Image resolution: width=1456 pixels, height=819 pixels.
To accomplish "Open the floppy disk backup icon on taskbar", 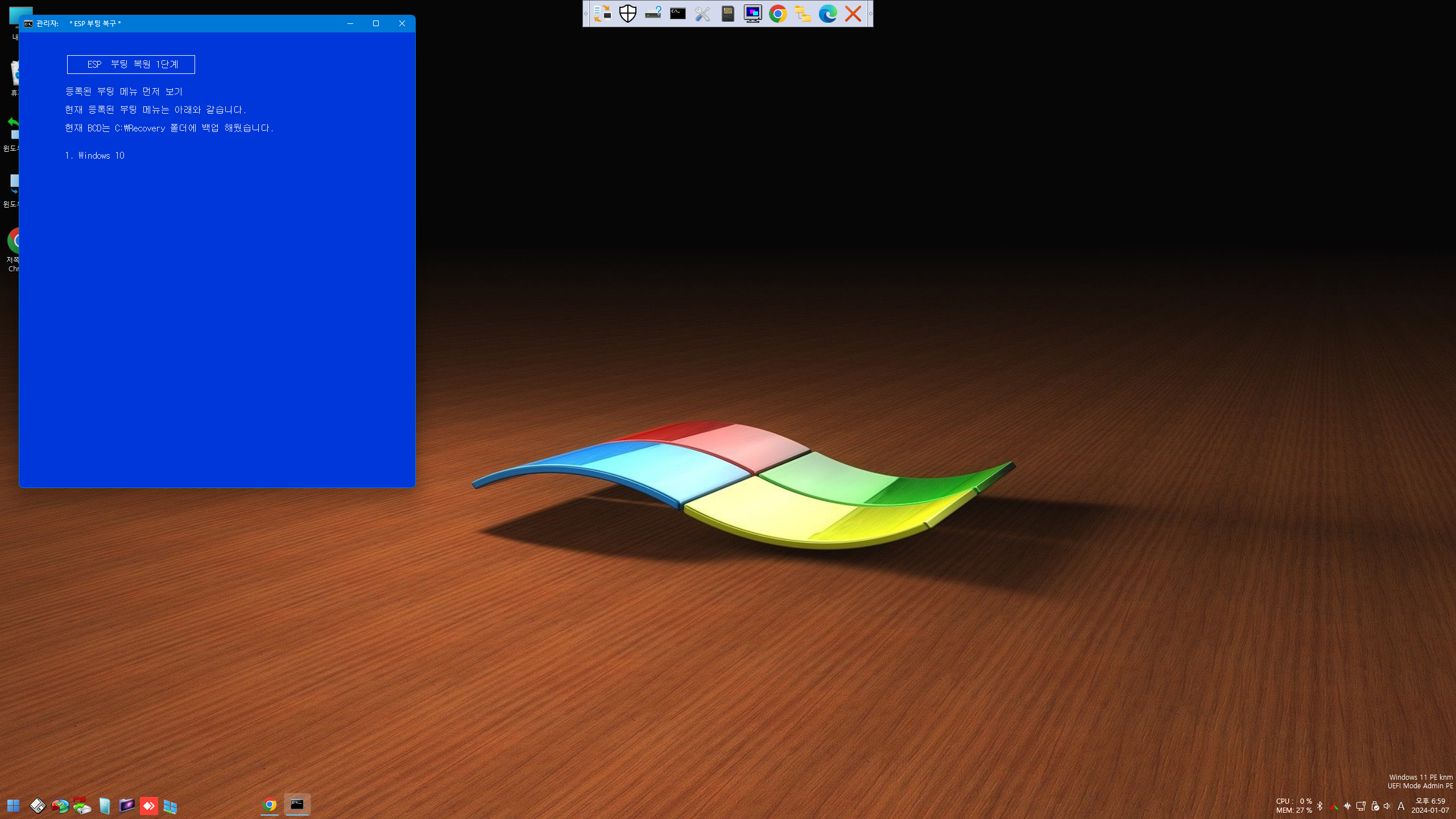I will click(x=38, y=805).
